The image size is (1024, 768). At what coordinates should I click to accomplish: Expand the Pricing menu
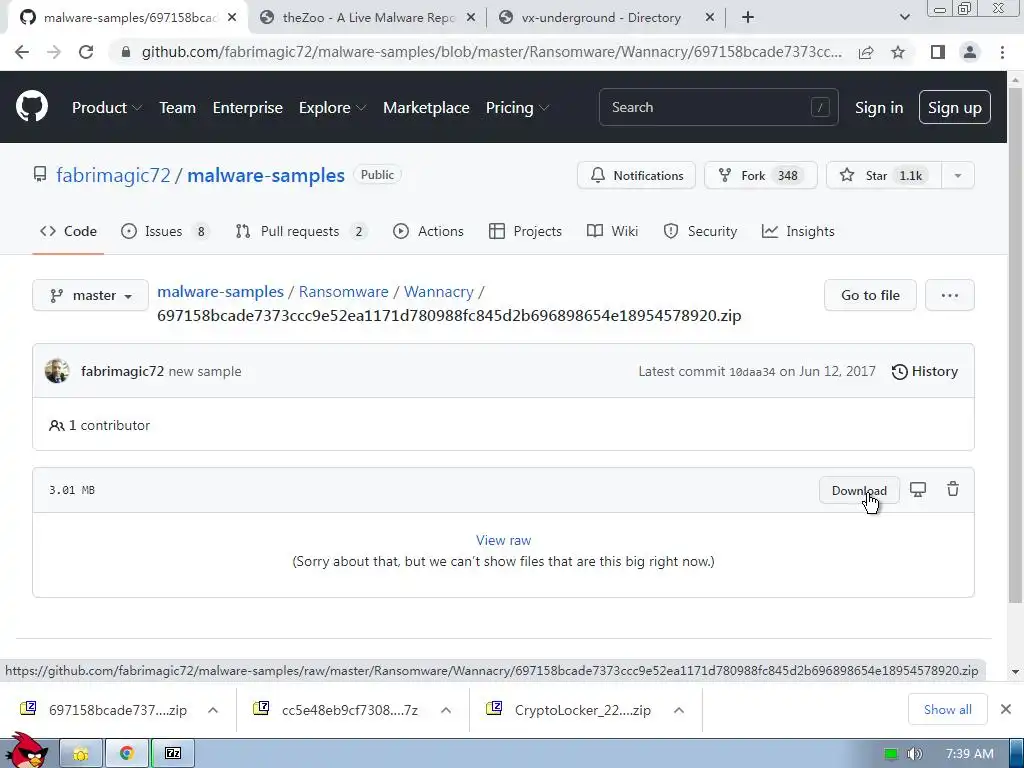(517, 108)
